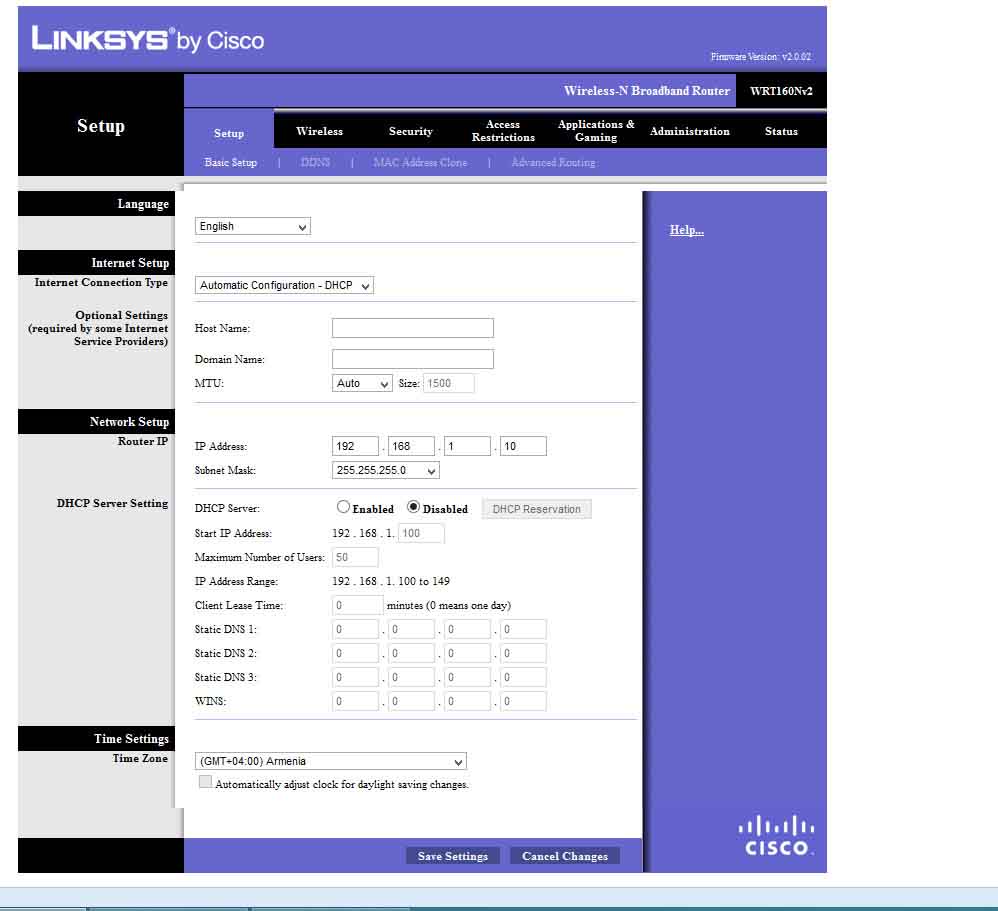Click the Host Name input field
Image resolution: width=998 pixels, height=911 pixels.
pyautogui.click(x=412, y=328)
